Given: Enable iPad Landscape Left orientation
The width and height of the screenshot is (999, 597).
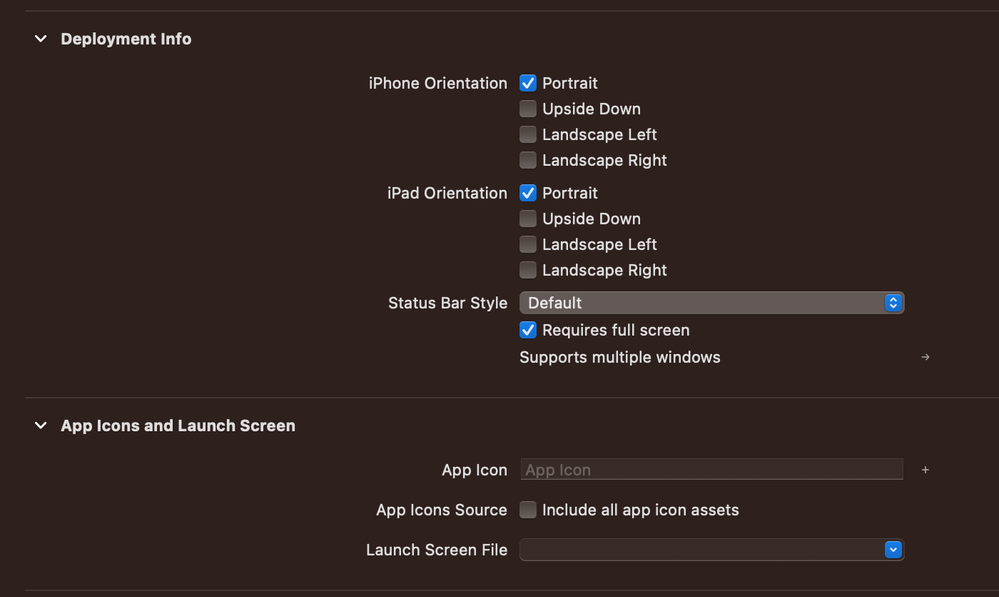Looking at the screenshot, I should 528,245.
